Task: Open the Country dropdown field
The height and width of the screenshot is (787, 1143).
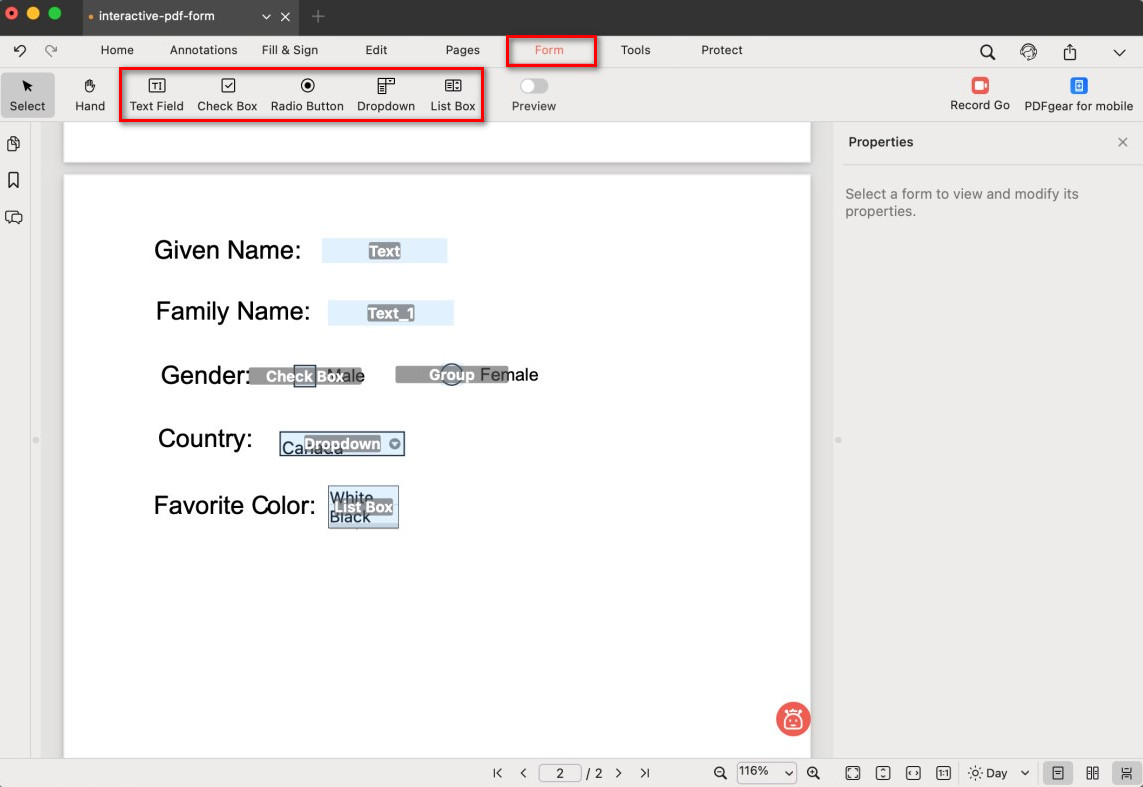Action: [x=342, y=444]
